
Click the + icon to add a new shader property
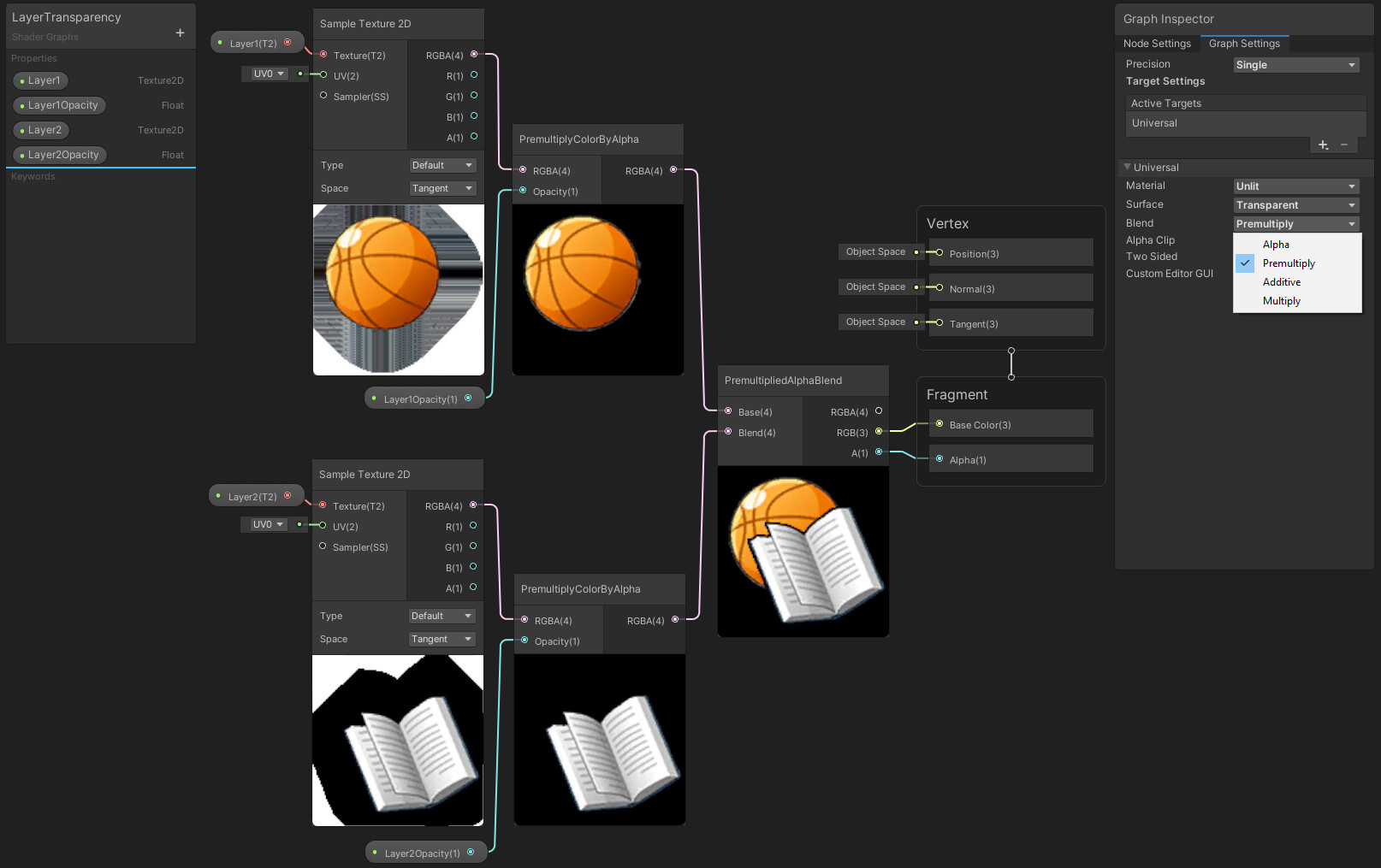(179, 32)
